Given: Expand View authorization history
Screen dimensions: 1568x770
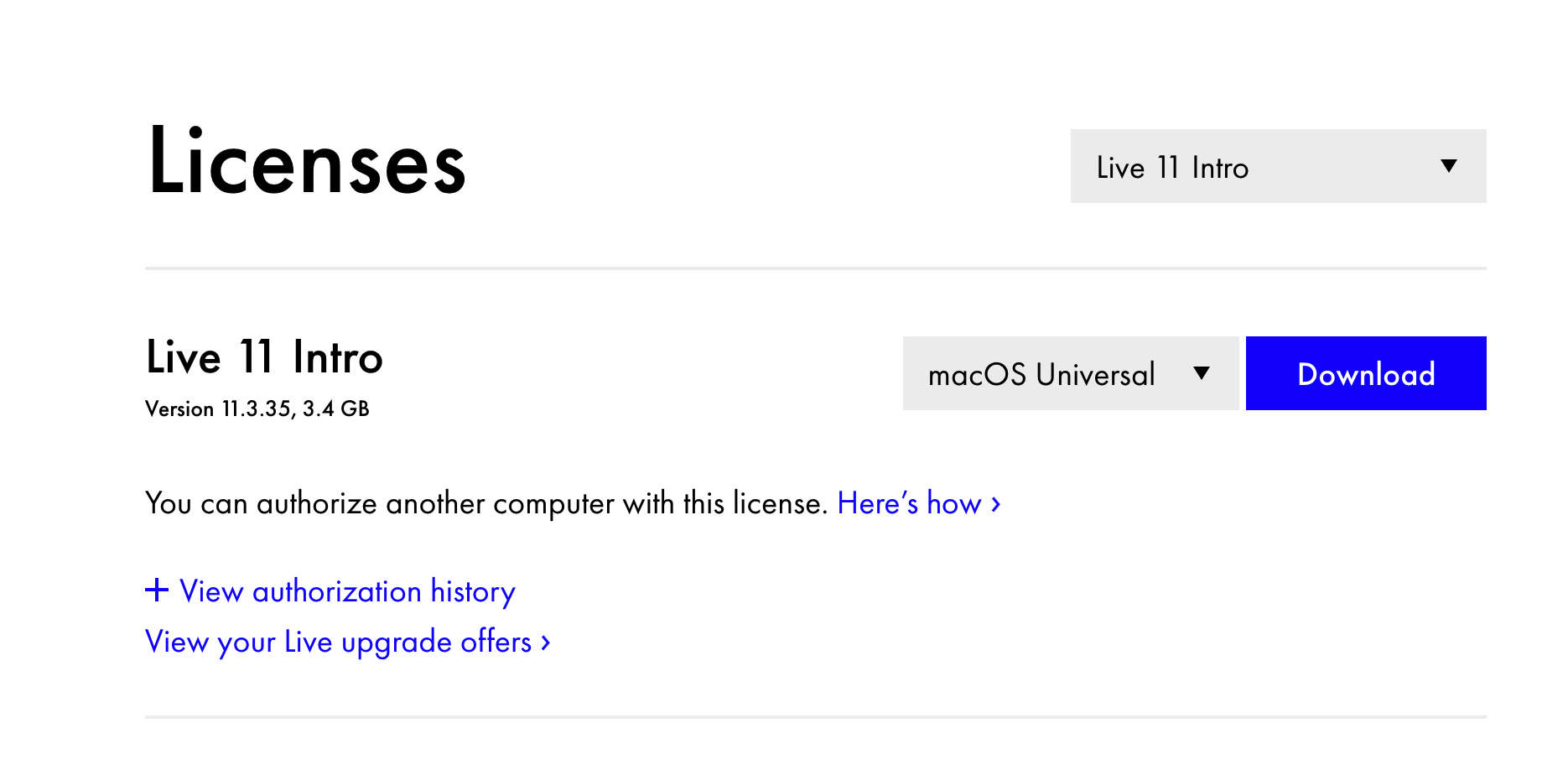Looking at the screenshot, I should pyautogui.click(x=330, y=591).
